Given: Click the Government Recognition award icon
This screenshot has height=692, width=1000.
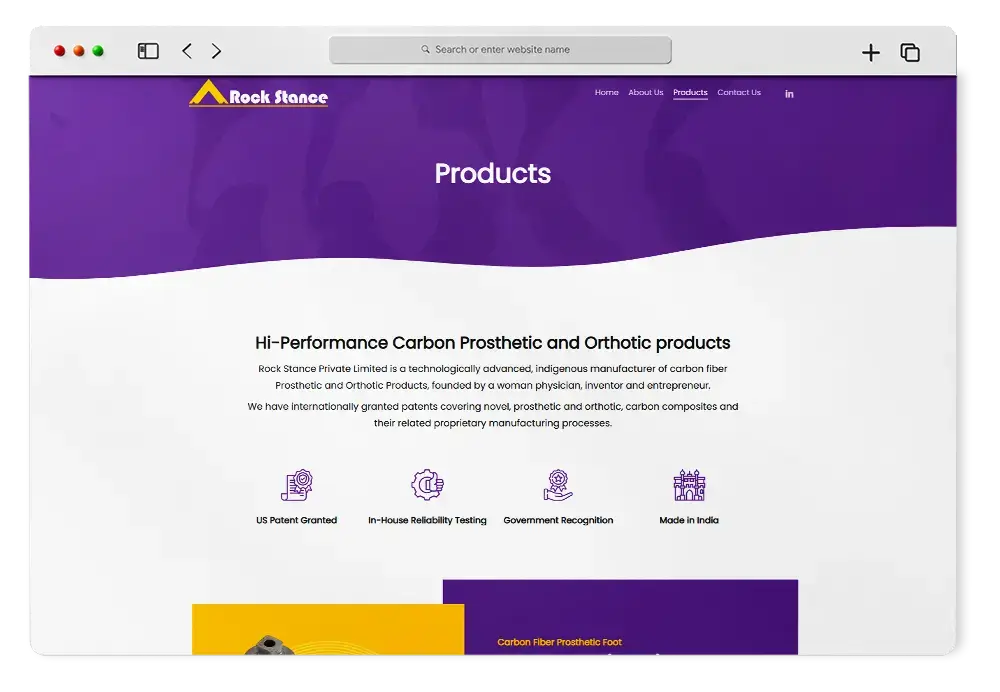Looking at the screenshot, I should [x=558, y=485].
